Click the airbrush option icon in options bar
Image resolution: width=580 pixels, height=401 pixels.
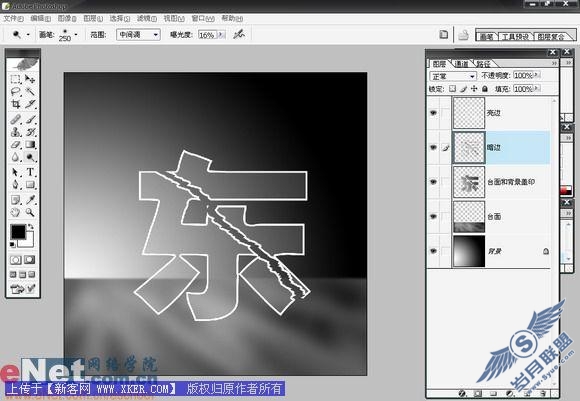[x=239, y=34]
